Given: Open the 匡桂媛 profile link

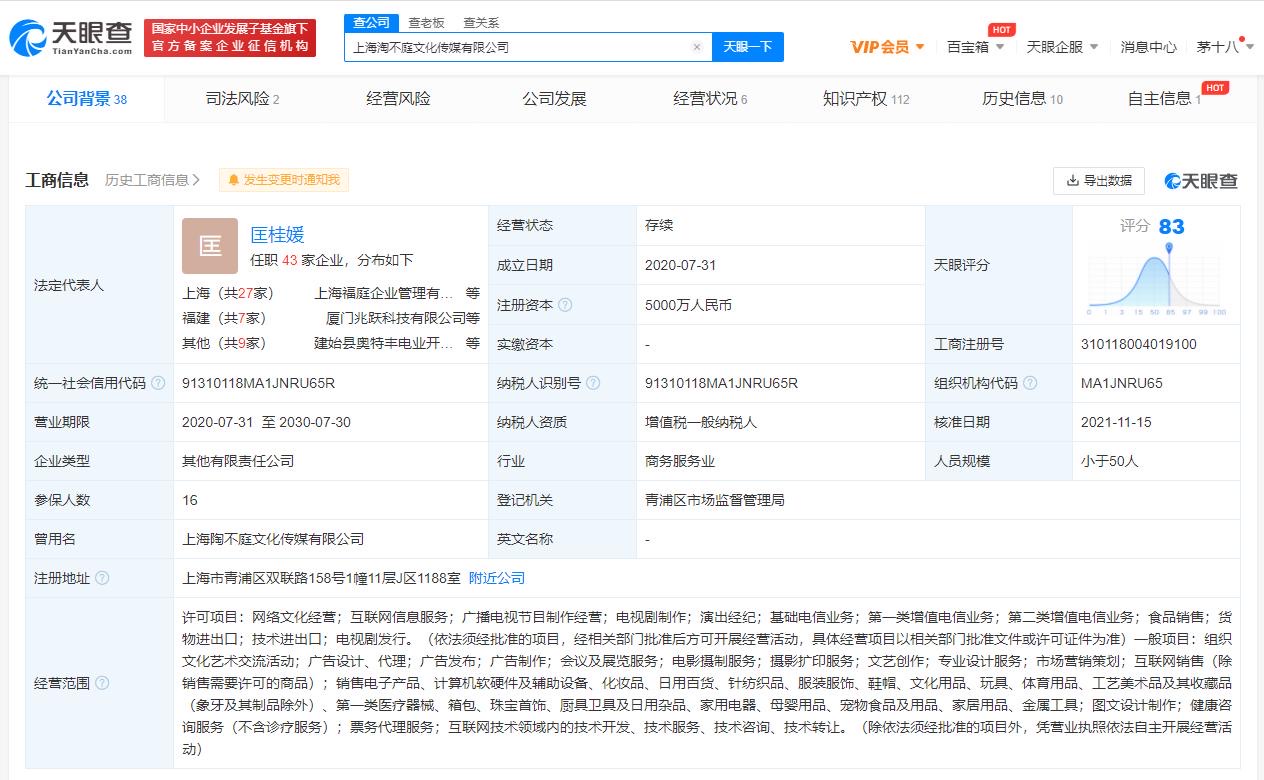Looking at the screenshot, I should pos(277,235).
